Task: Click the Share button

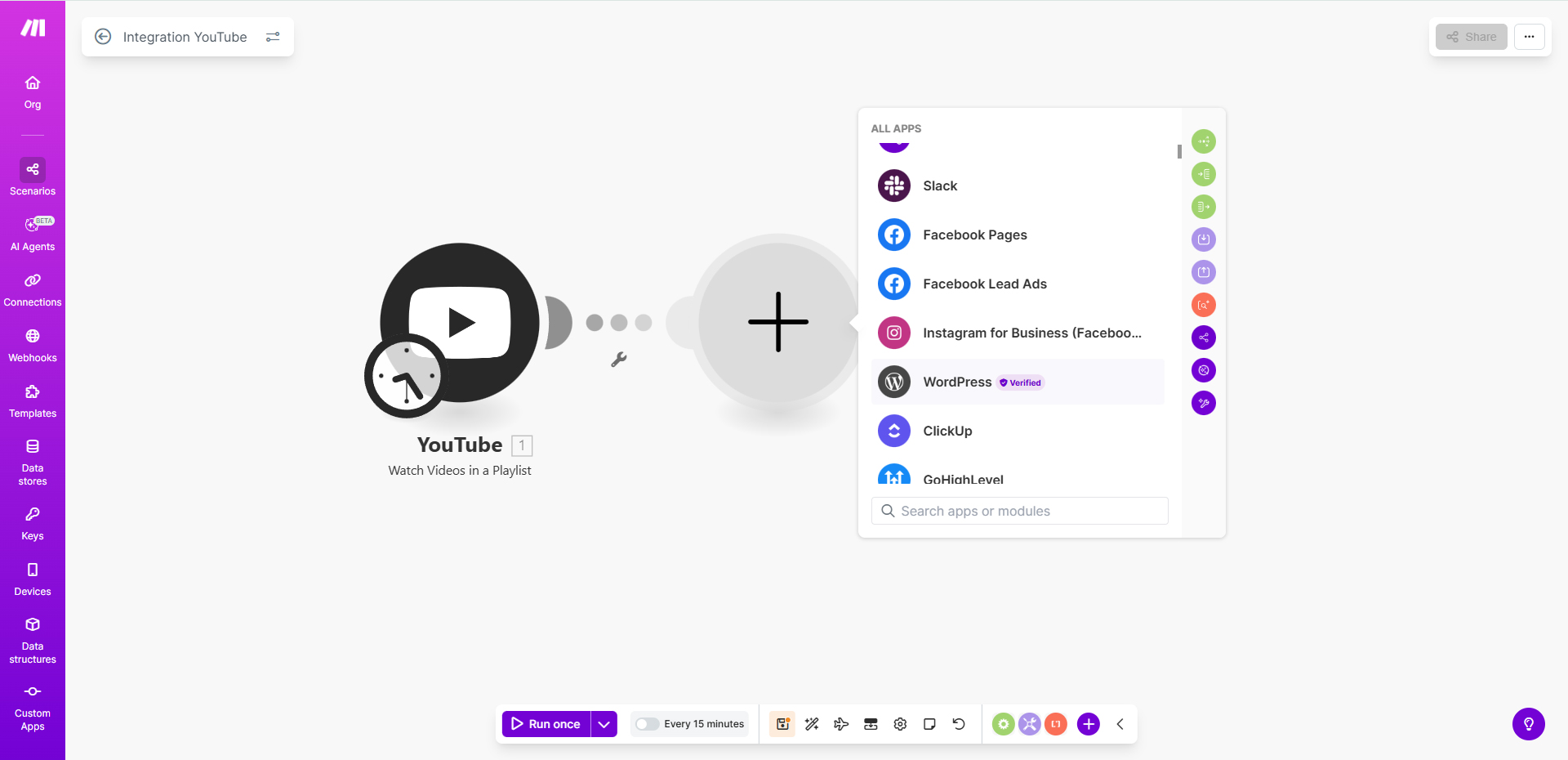Action: point(1472,37)
